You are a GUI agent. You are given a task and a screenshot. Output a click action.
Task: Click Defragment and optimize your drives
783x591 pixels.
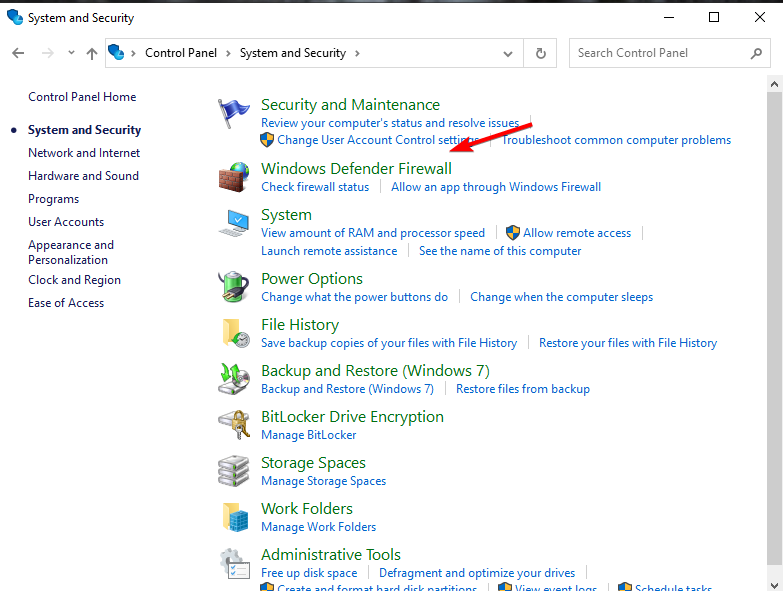[x=477, y=572]
